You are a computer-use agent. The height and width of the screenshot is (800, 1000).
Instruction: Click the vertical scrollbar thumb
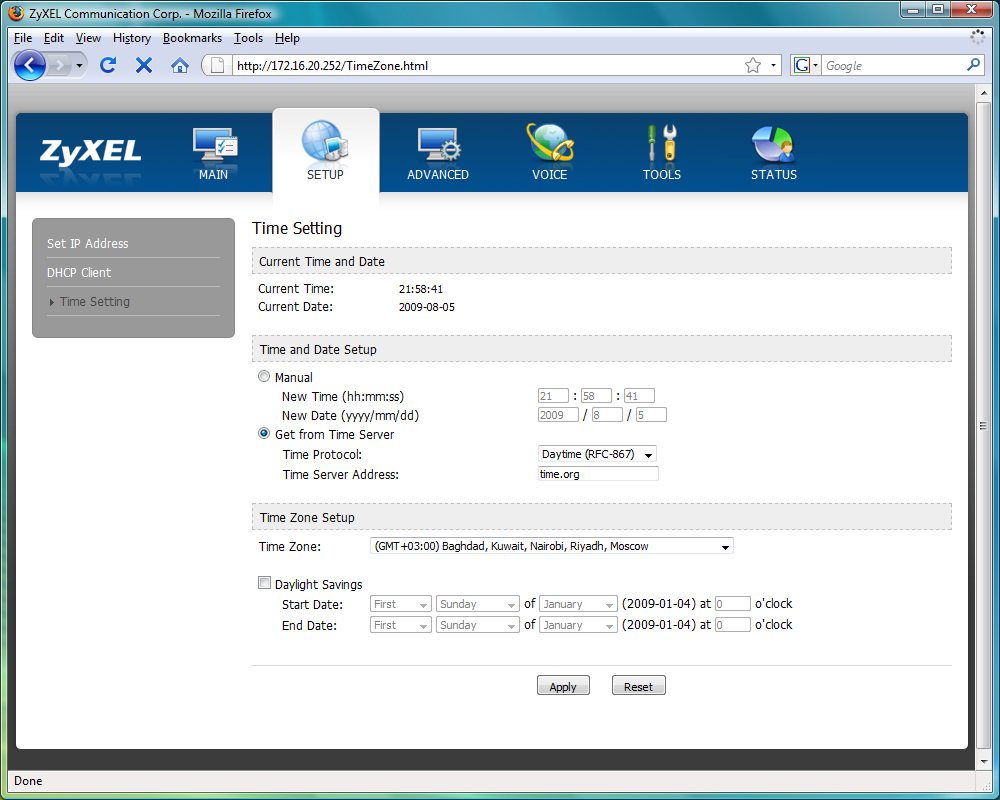[x=983, y=426]
